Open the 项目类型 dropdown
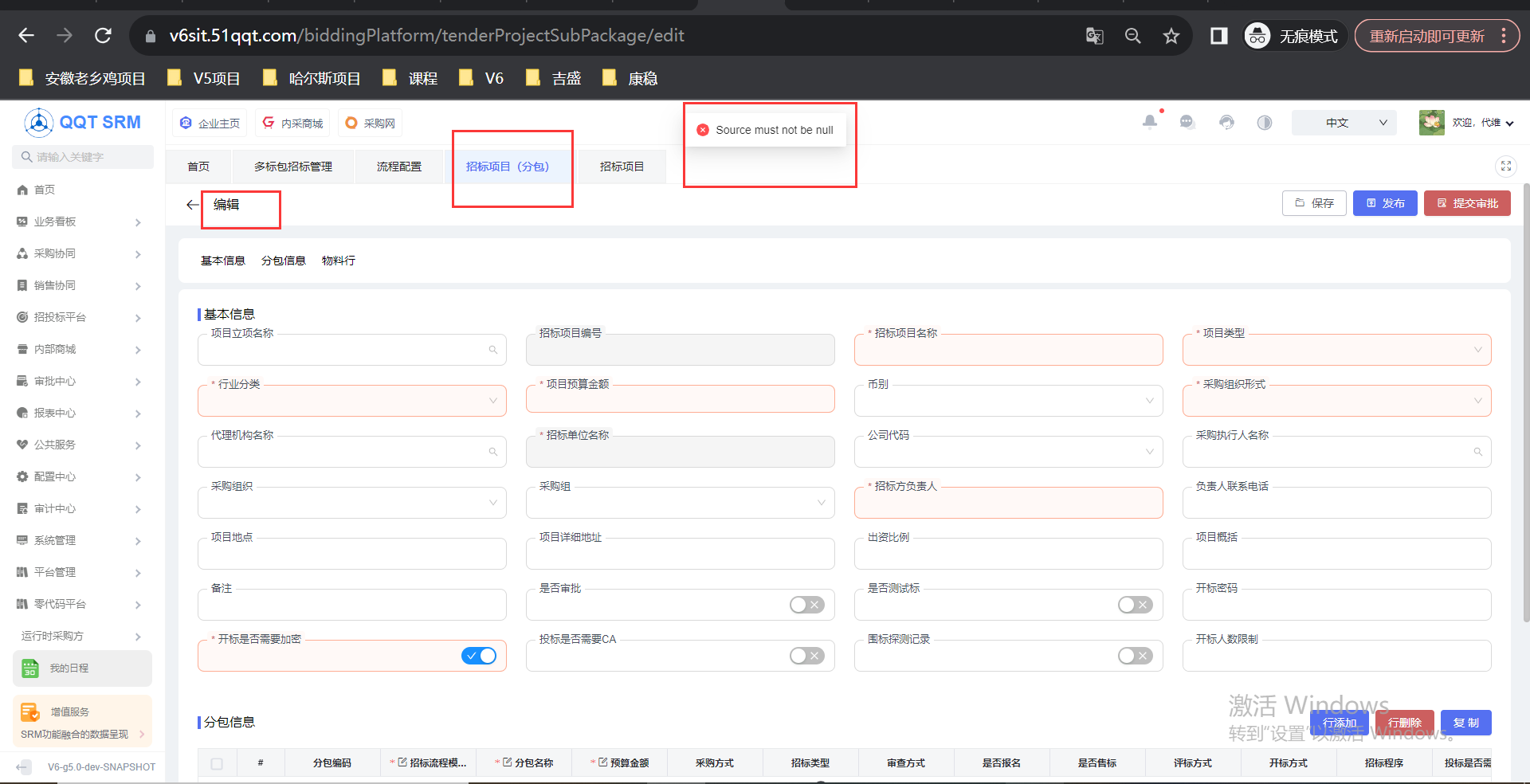The width and height of the screenshot is (1530, 784). click(1336, 350)
